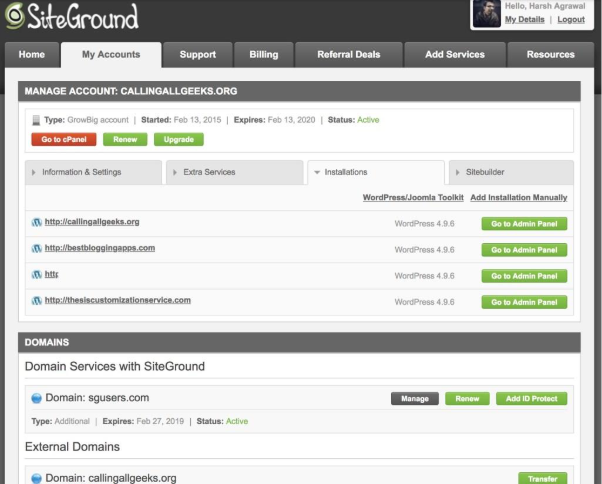The width and height of the screenshot is (602, 484).
Task: Click Transfer button for callingallgeeks.org domain
Action: (x=542, y=479)
